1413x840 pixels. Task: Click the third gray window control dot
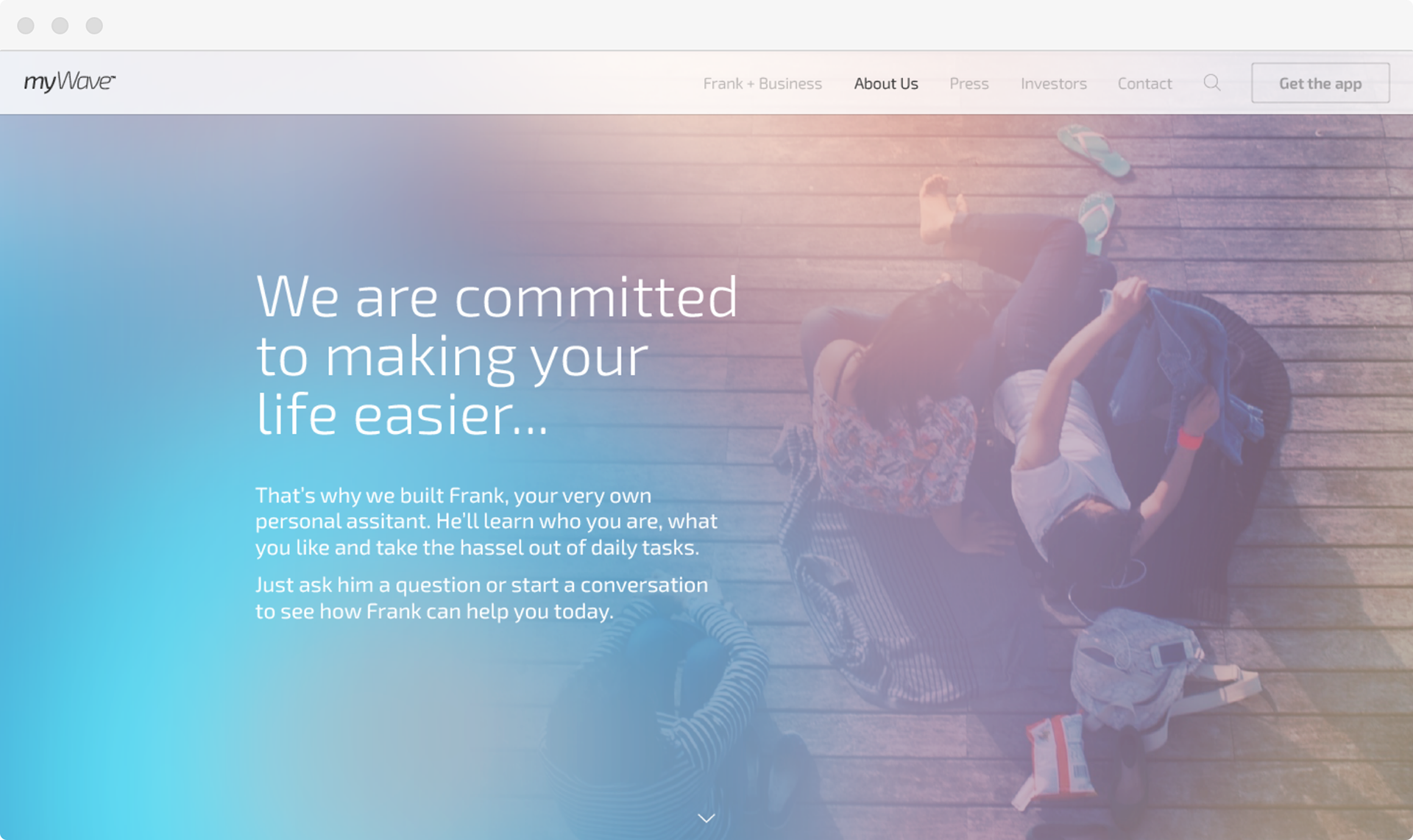coord(94,26)
